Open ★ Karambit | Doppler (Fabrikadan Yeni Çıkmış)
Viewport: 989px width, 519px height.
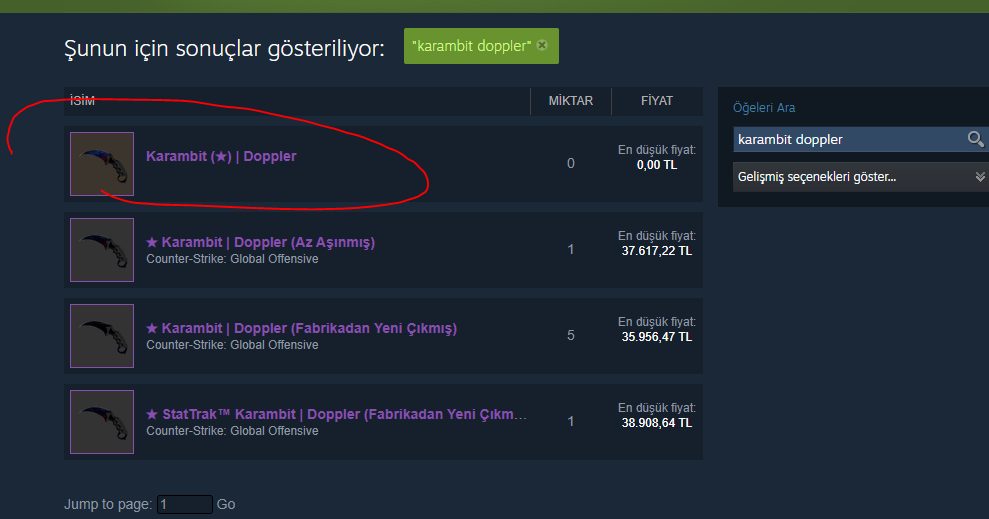[301, 328]
